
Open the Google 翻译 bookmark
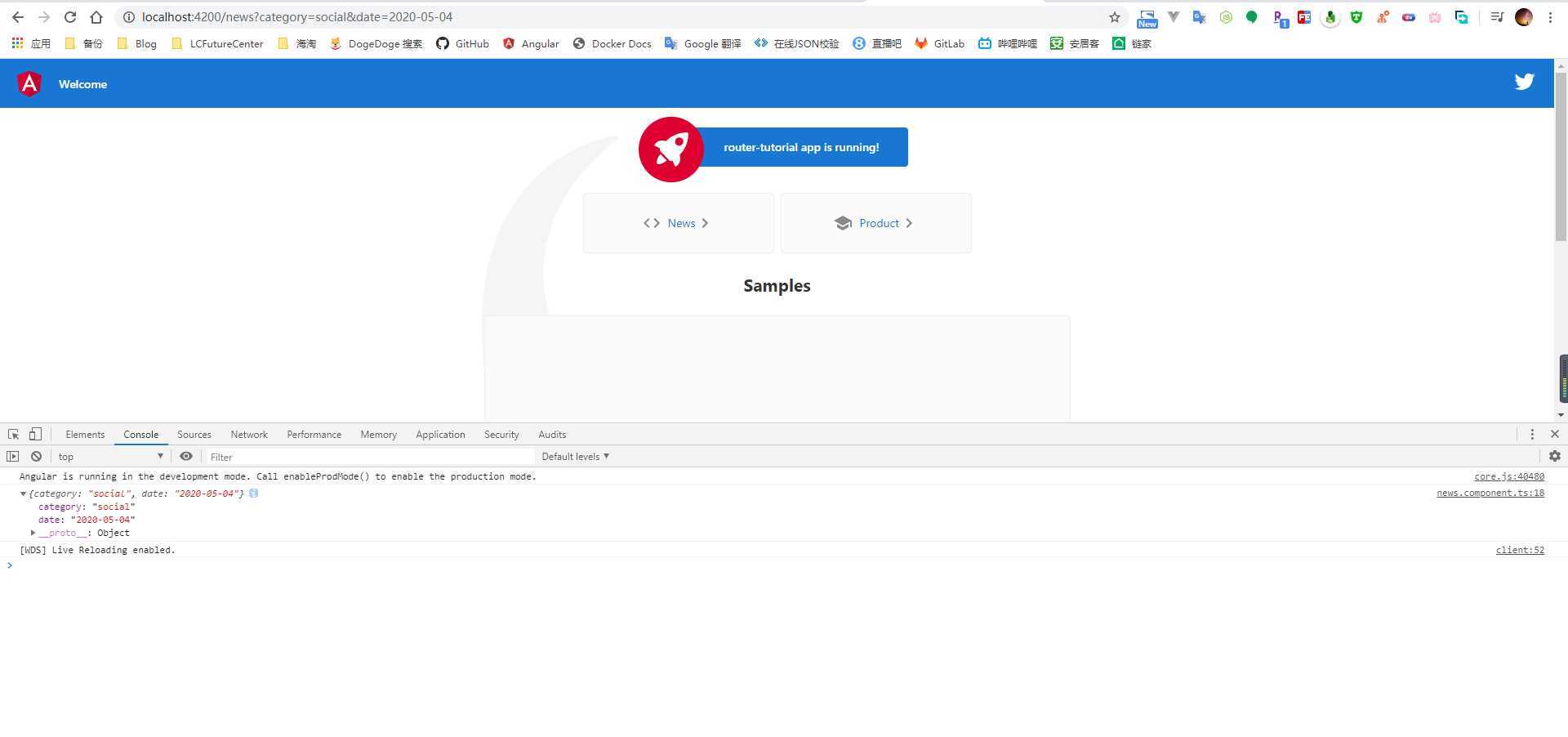point(703,43)
